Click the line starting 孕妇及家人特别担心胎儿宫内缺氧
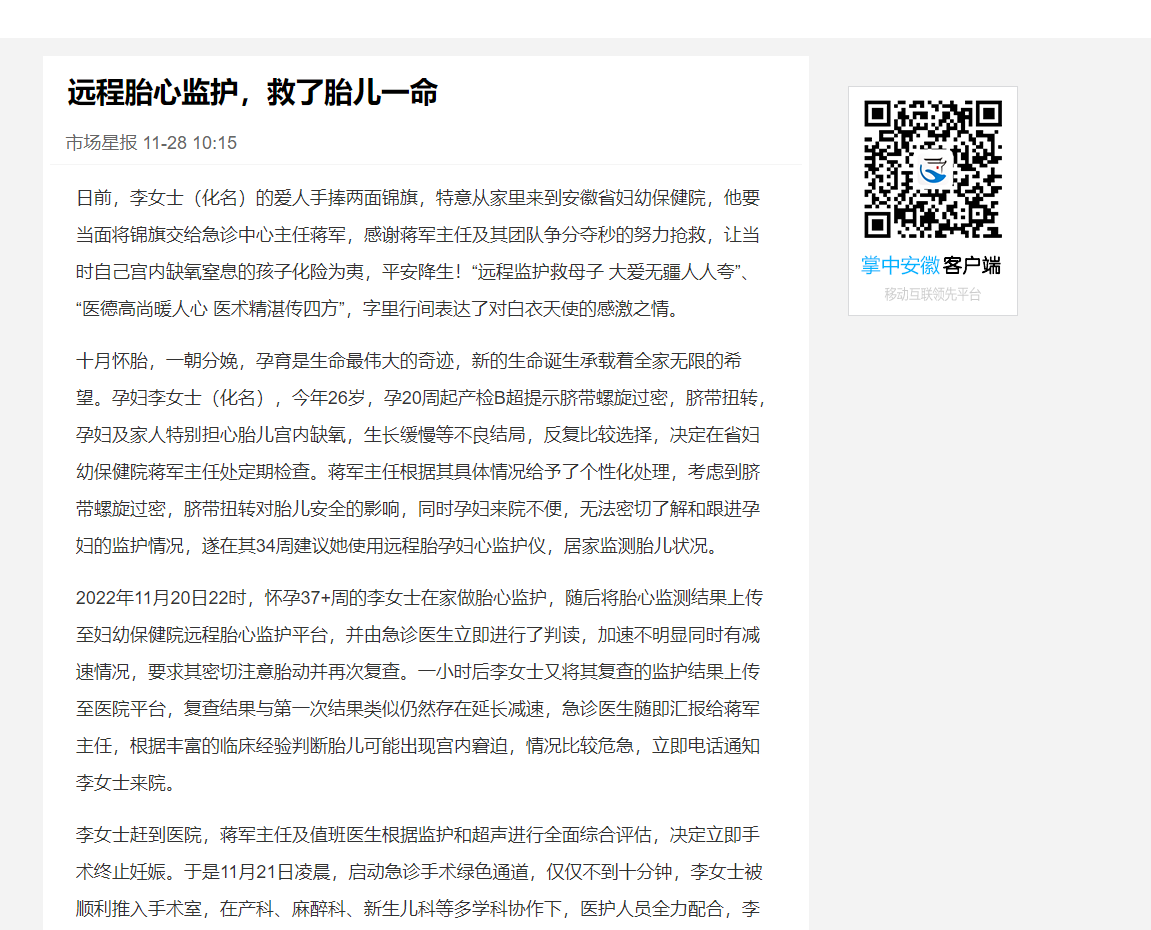 tap(418, 435)
